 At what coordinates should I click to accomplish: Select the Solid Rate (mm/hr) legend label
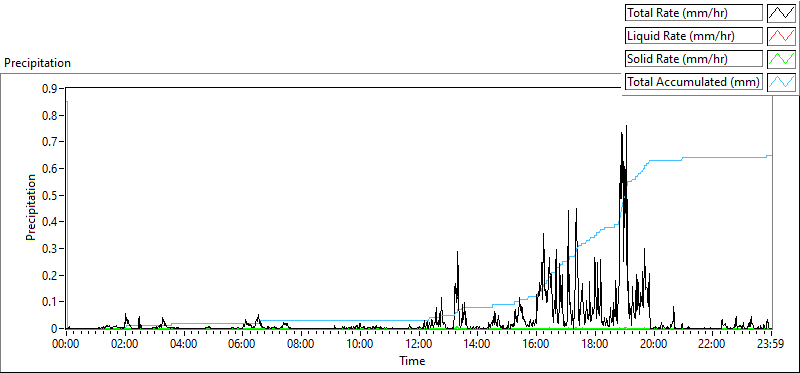coord(694,59)
